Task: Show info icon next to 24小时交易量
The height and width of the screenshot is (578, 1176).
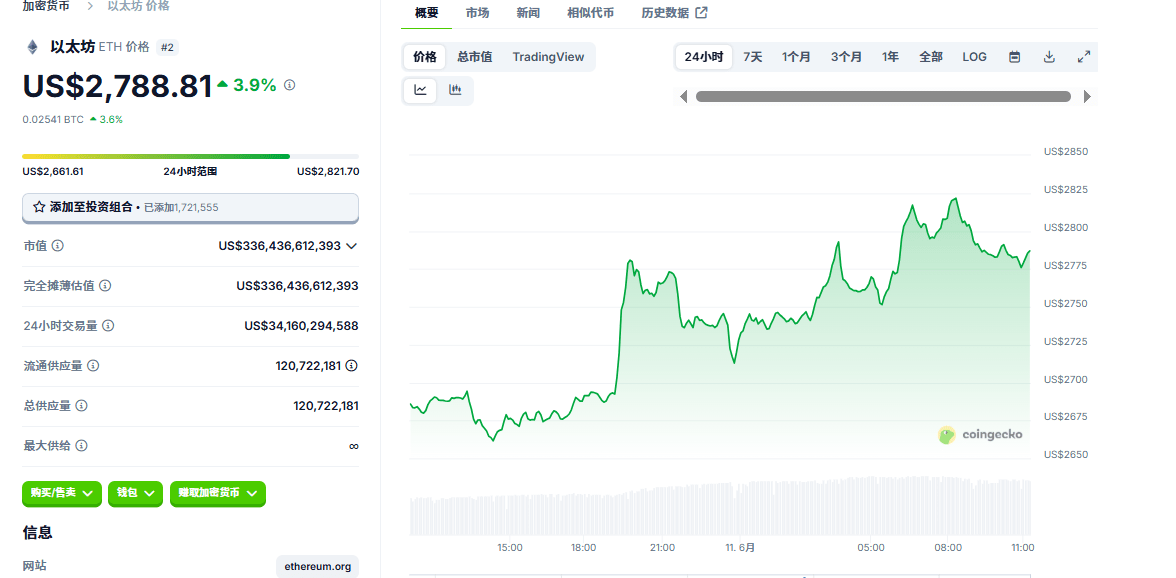Action: pyautogui.click(x=108, y=325)
